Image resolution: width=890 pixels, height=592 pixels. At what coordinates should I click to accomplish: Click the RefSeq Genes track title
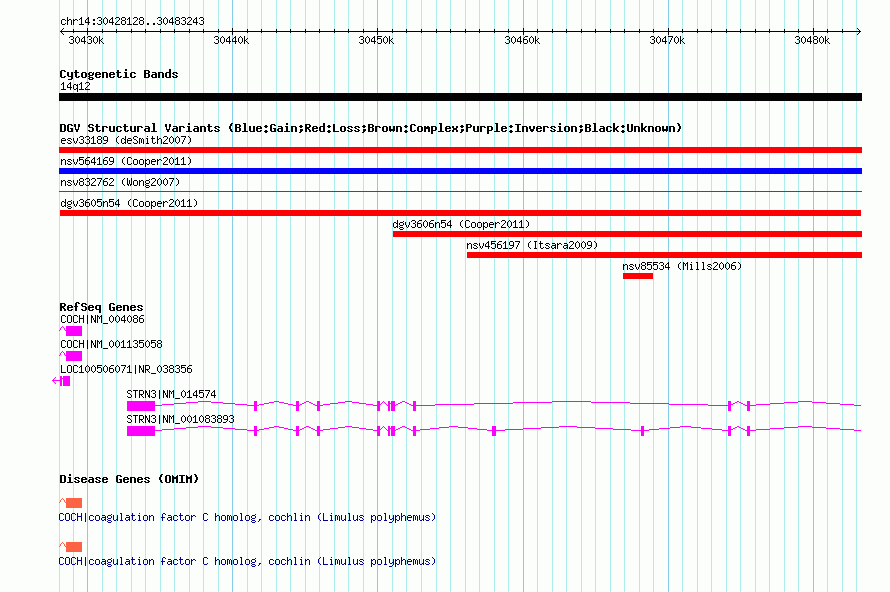point(101,307)
